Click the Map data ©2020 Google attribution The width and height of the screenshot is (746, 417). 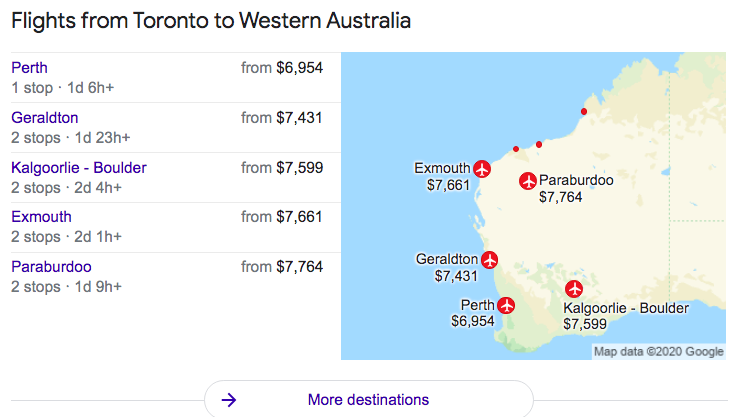point(658,351)
